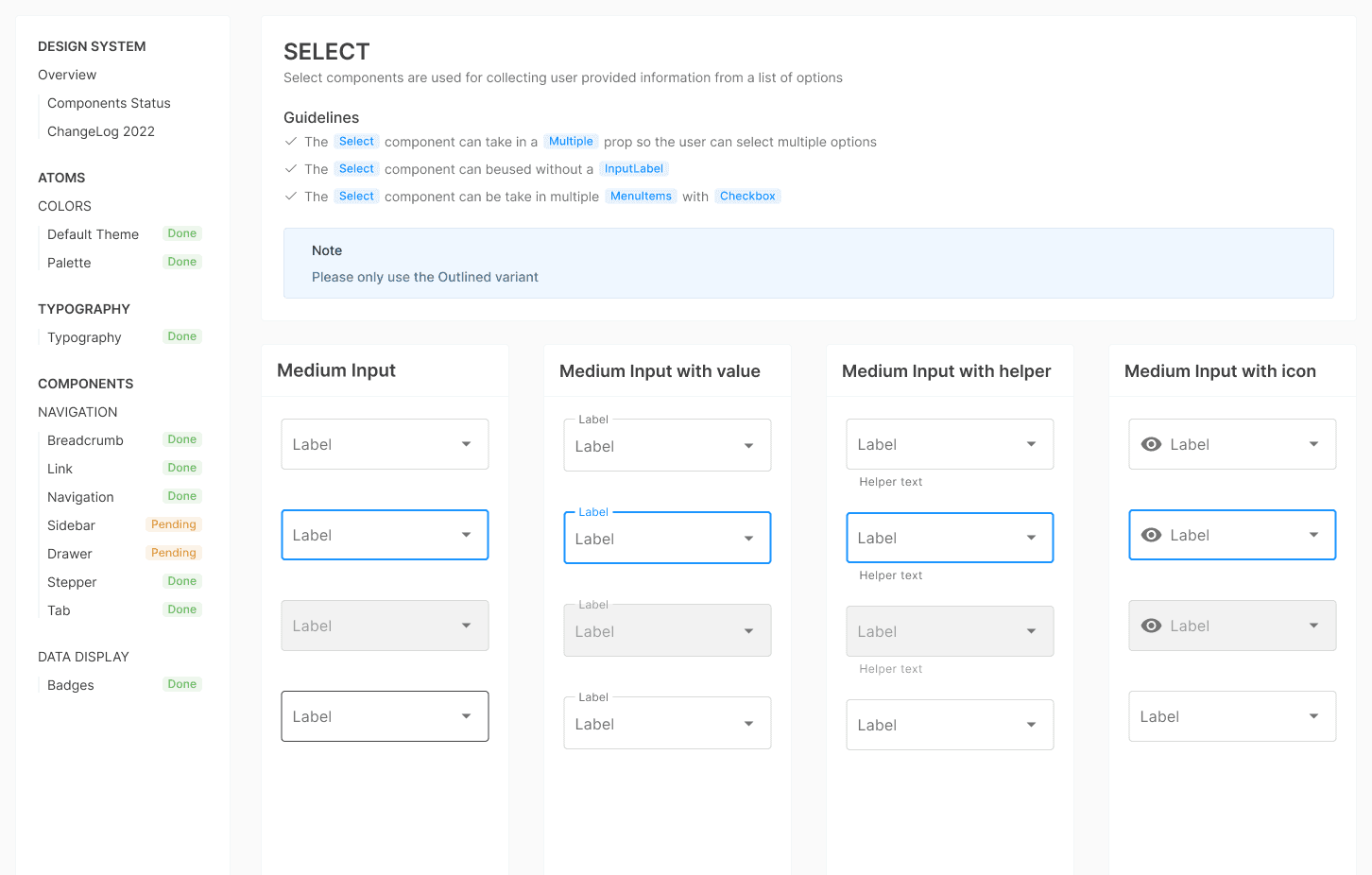Click arrow in last Medium Input with icon select
Viewport: 1372px width, 875px height.
click(1313, 716)
